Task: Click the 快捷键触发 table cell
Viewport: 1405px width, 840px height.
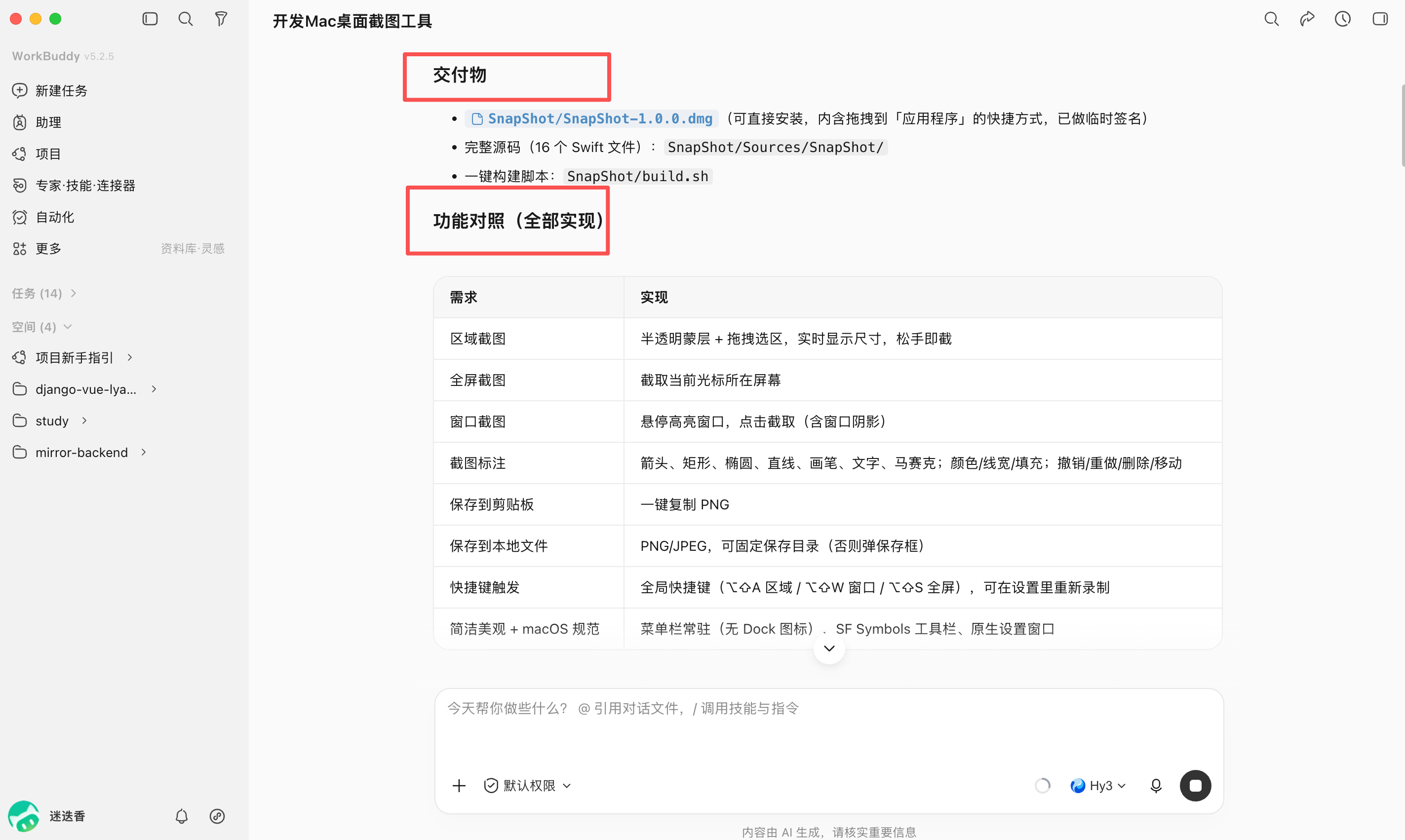Action: click(x=529, y=587)
